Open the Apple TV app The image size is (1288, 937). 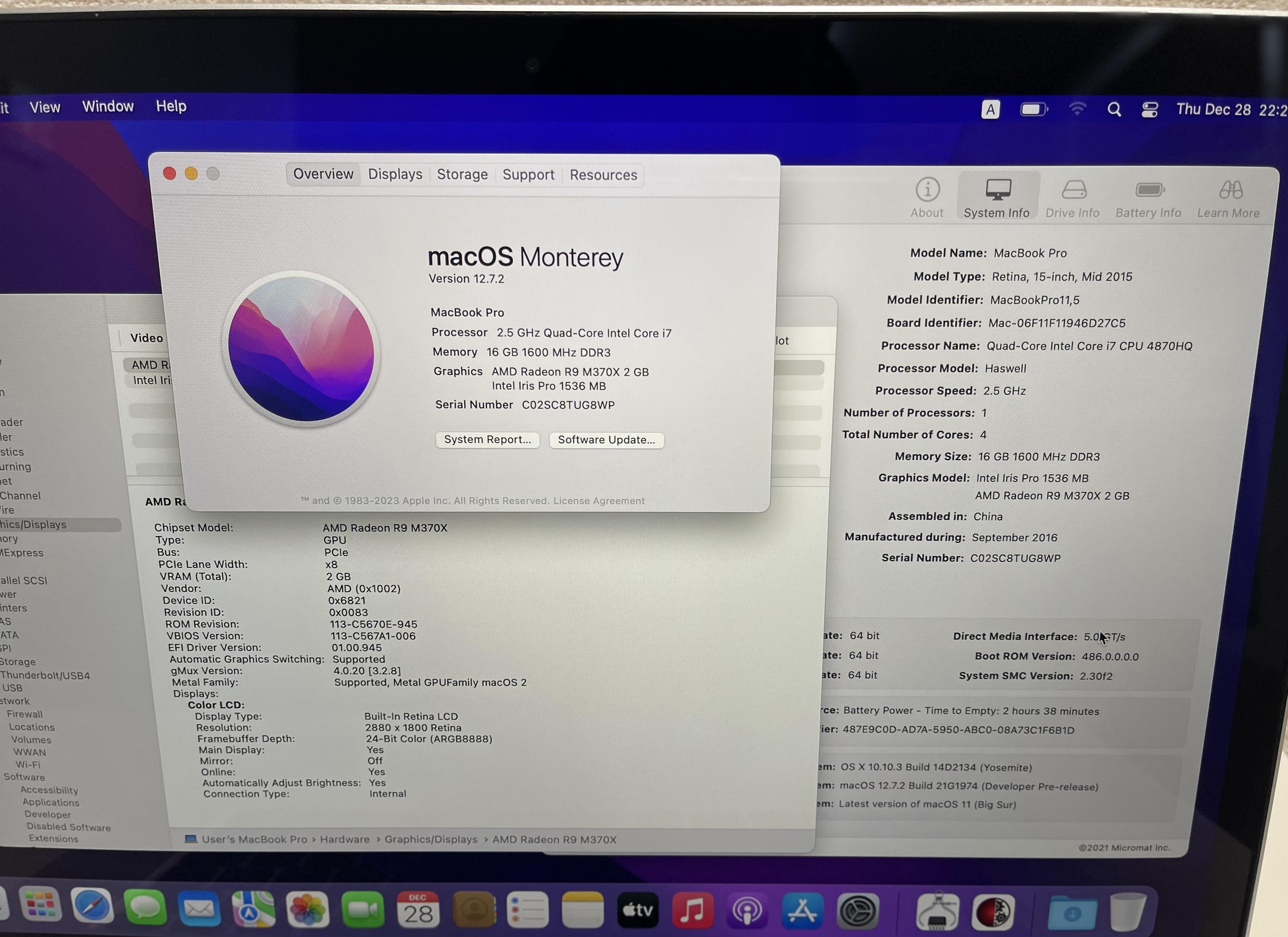(x=638, y=911)
